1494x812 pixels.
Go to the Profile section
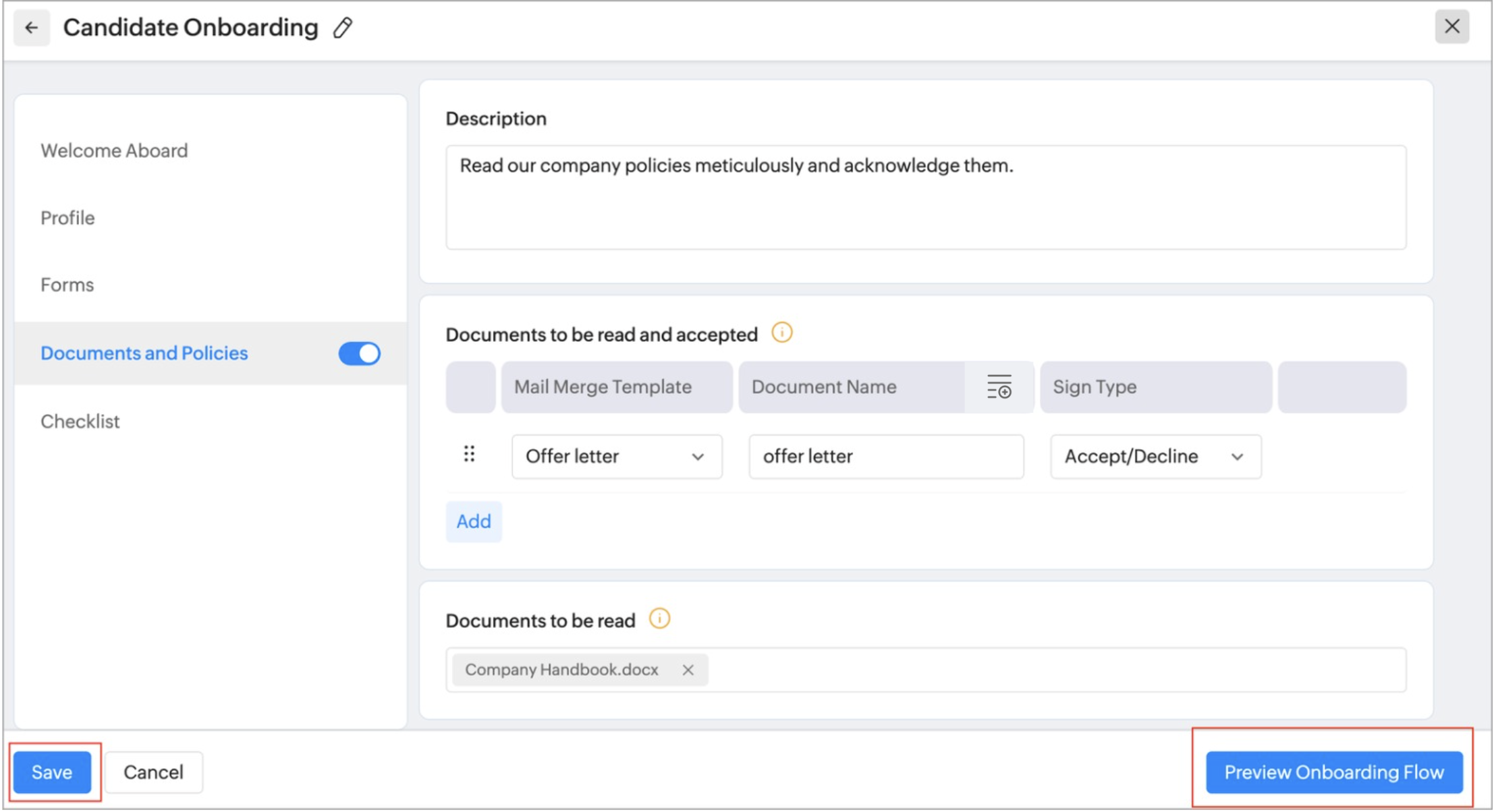pos(67,218)
